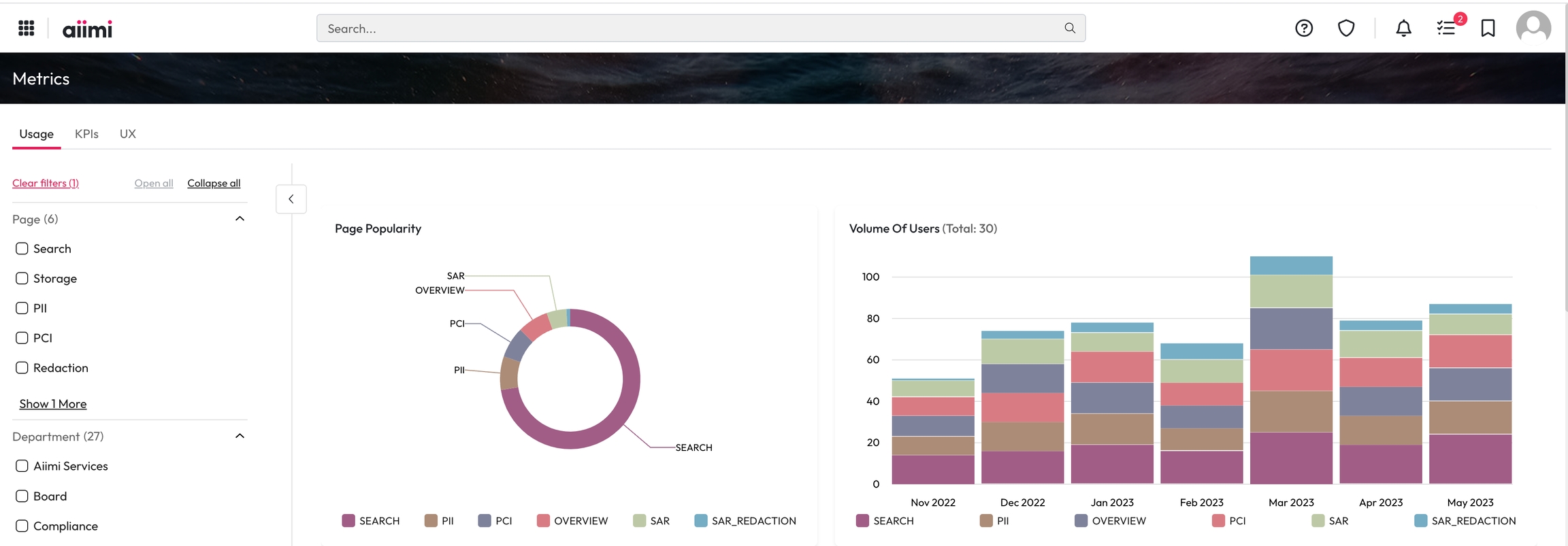Open the notifications bell

(x=1403, y=29)
